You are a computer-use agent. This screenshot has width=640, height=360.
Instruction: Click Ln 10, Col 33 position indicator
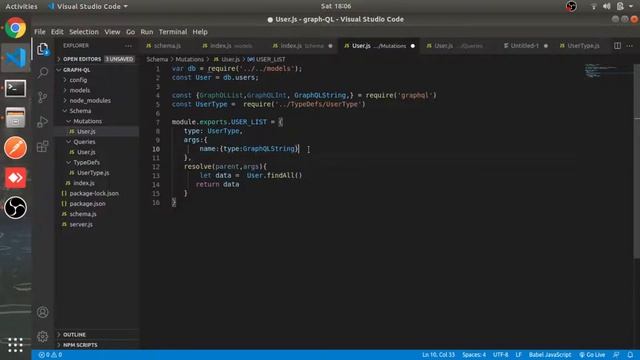coord(438,355)
